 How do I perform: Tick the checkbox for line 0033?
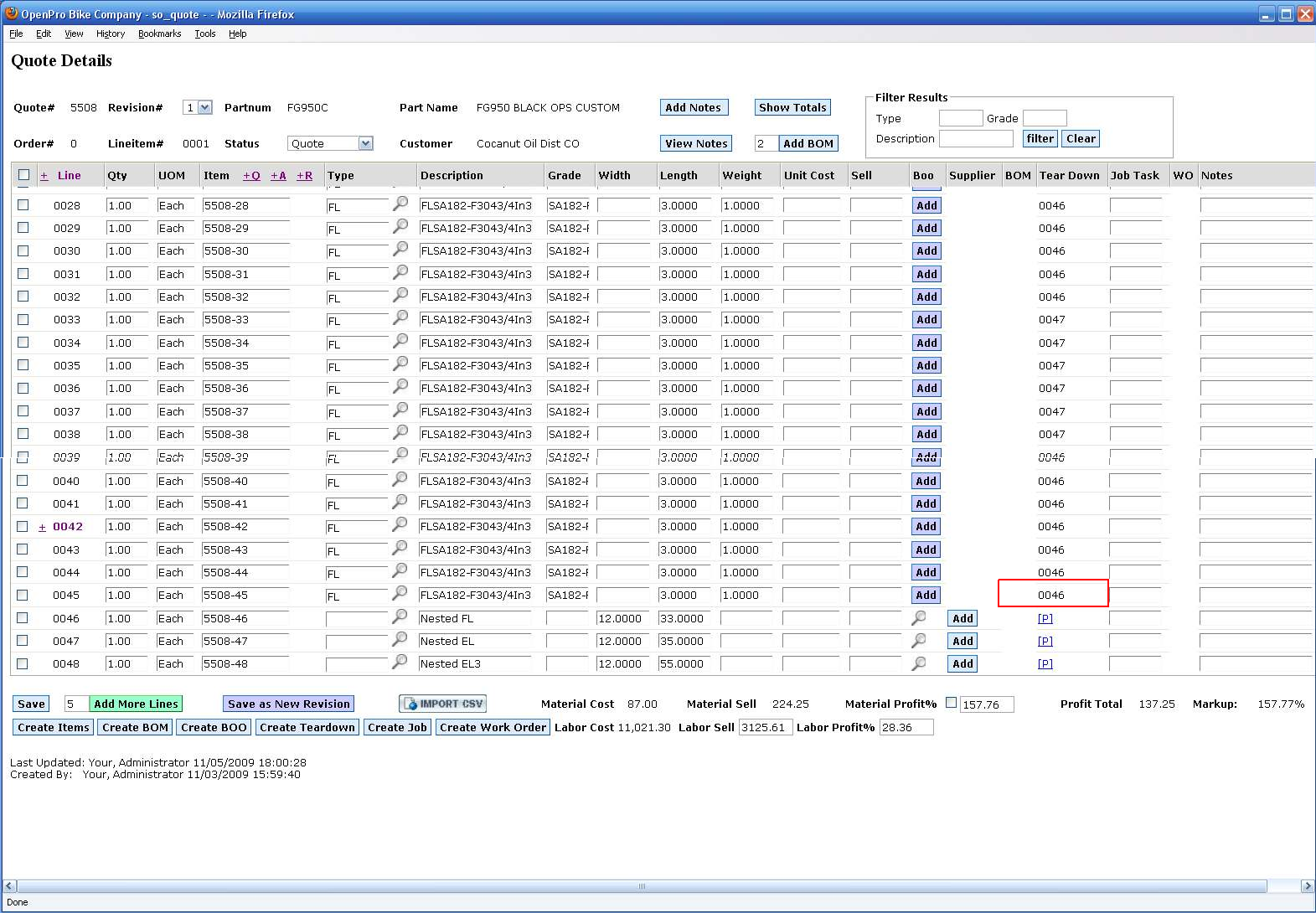click(x=23, y=319)
